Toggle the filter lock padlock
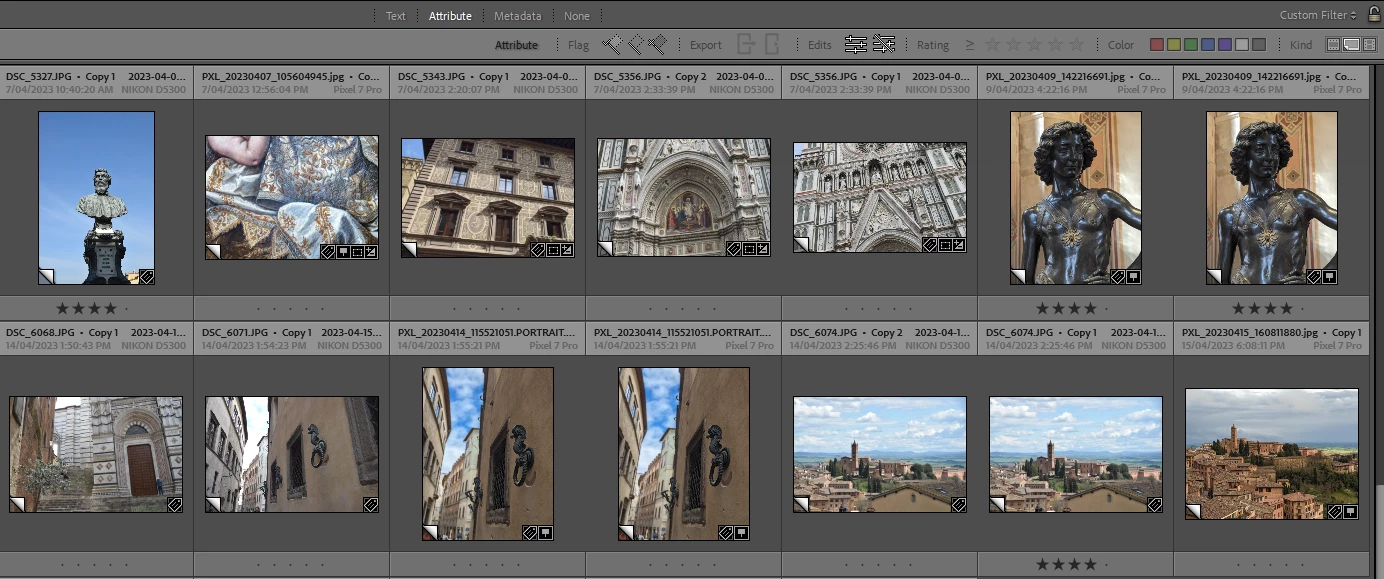1384x579 pixels. pyautogui.click(x=1373, y=15)
